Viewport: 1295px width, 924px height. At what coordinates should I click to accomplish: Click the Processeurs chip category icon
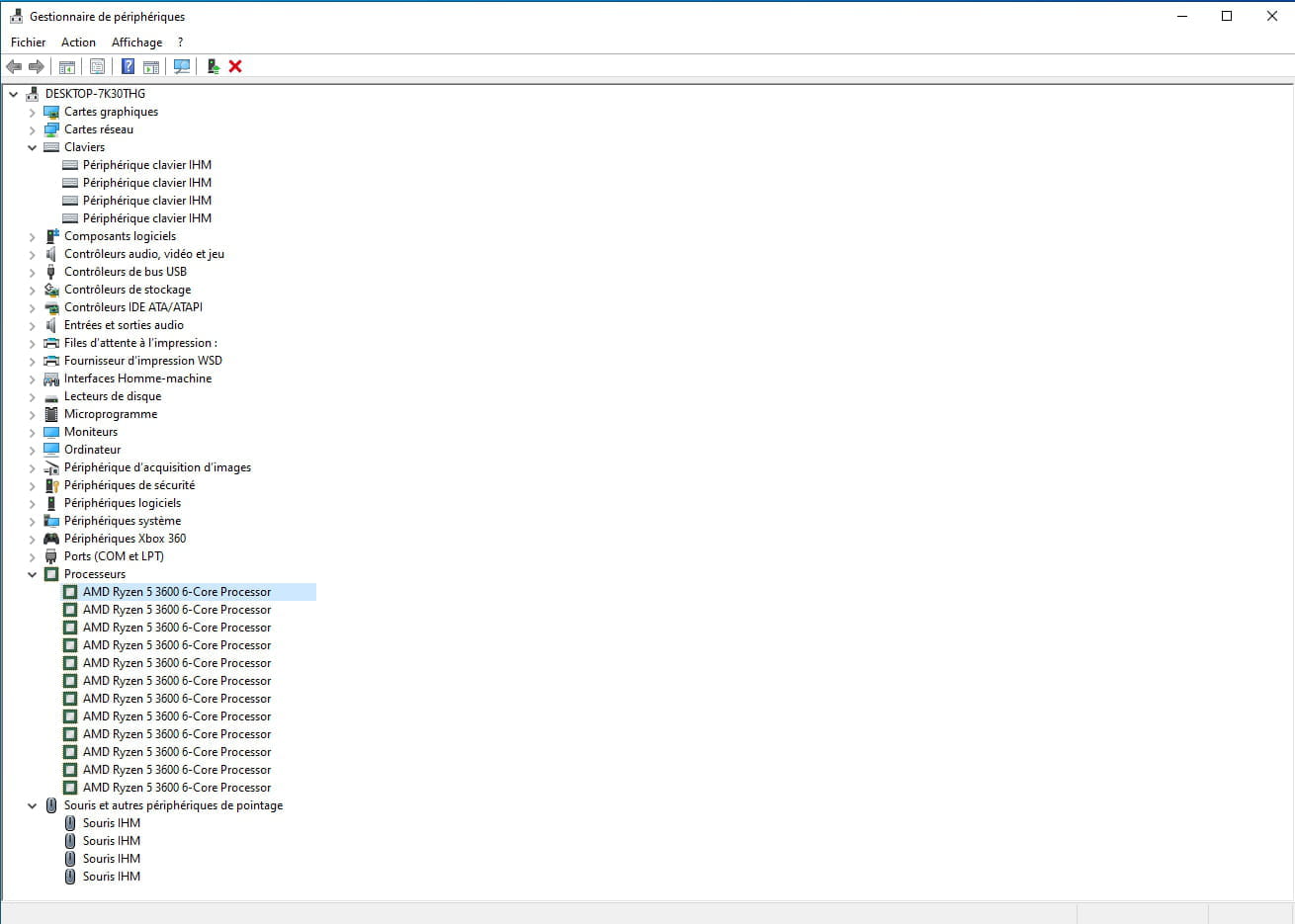(x=51, y=574)
